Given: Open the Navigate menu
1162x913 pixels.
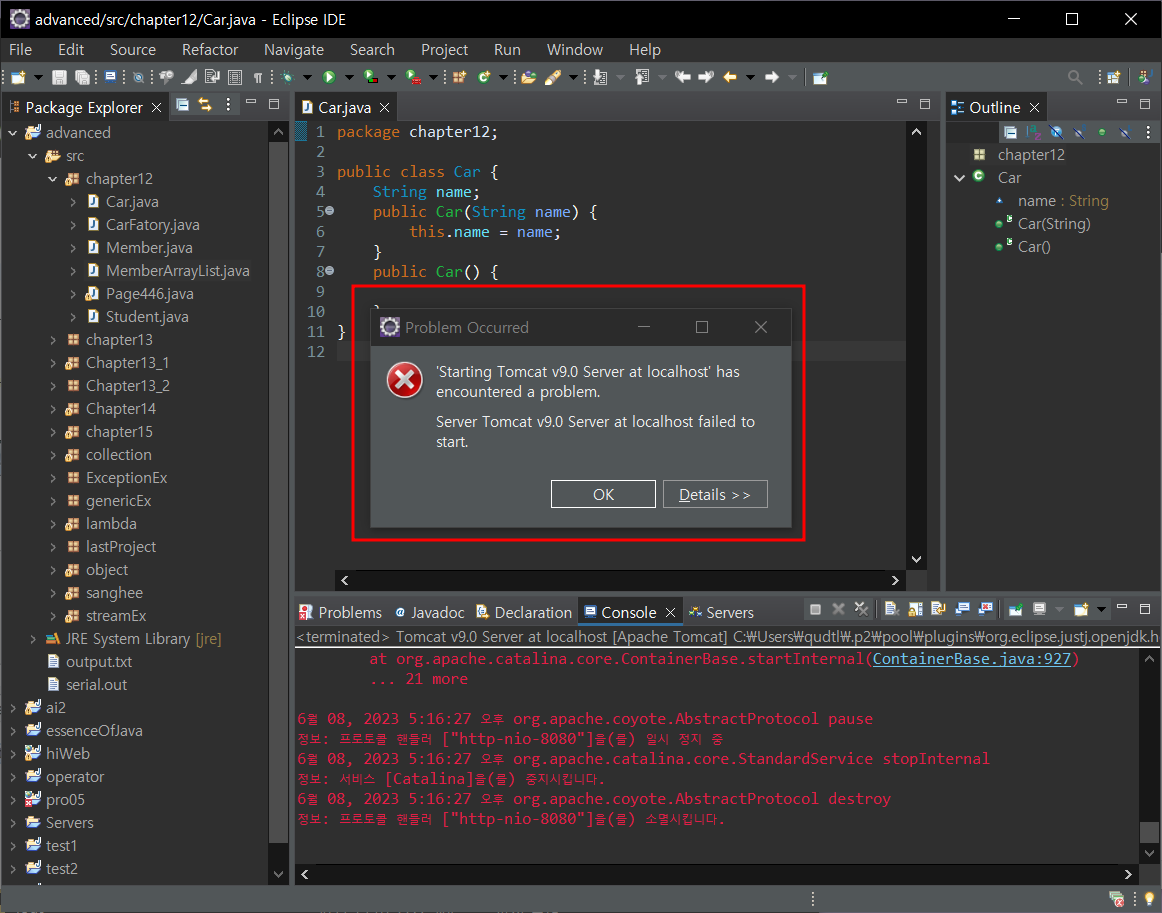Looking at the screenshot, I should pos(293,50).
